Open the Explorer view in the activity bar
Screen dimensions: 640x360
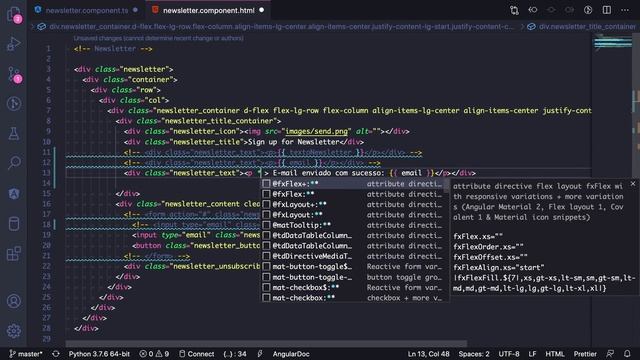coord(13,14)
